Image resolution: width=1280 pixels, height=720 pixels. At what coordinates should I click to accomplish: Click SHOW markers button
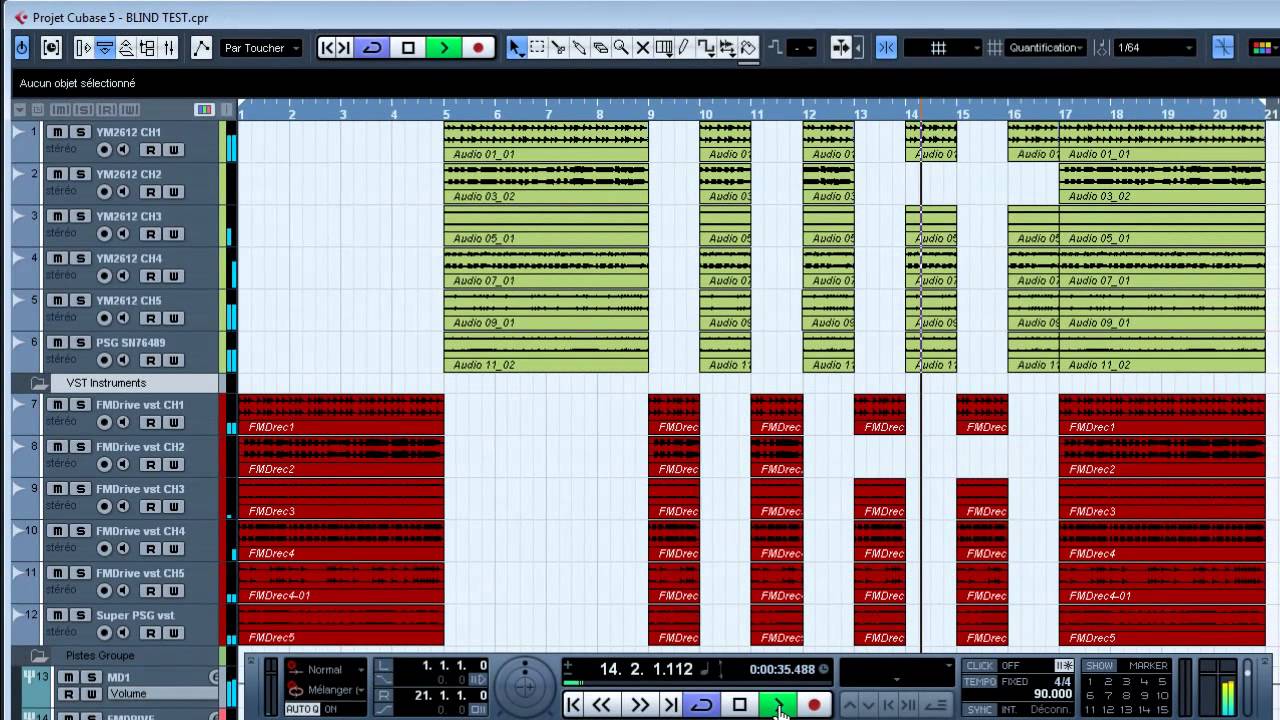[x=1099, y=666]
